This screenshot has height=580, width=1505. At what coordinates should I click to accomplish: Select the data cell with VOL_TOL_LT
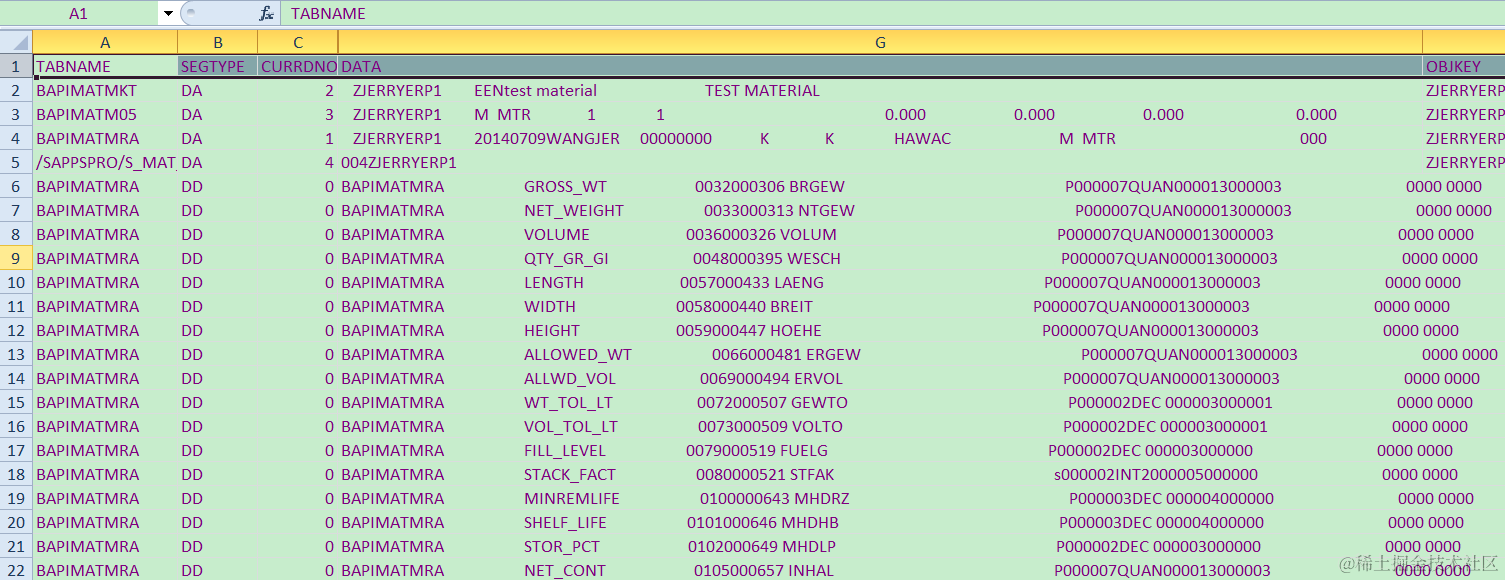[x=880, y=426]
